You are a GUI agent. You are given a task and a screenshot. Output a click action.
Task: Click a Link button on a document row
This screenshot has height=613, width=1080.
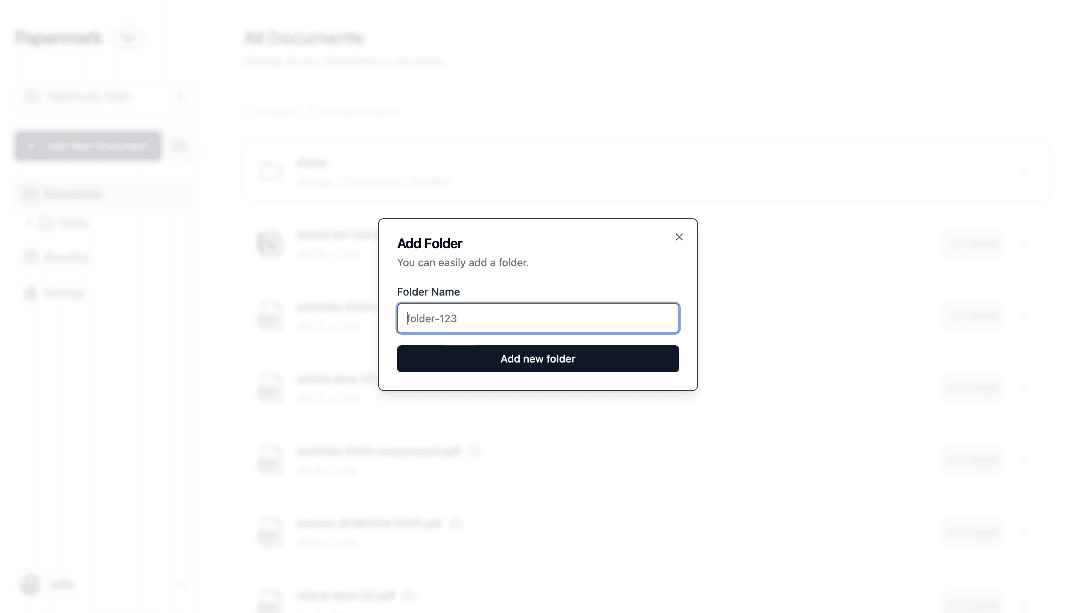[971, 243]
